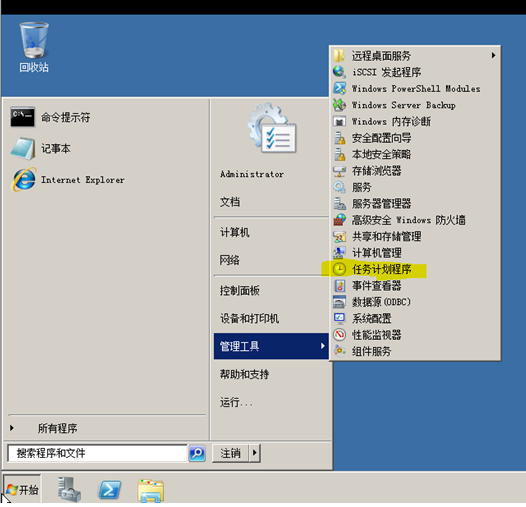Viewport: 526px width, 507px height.
Task: Click the 性能监视器 gauge icon
Action: click(x=339, y=335)
